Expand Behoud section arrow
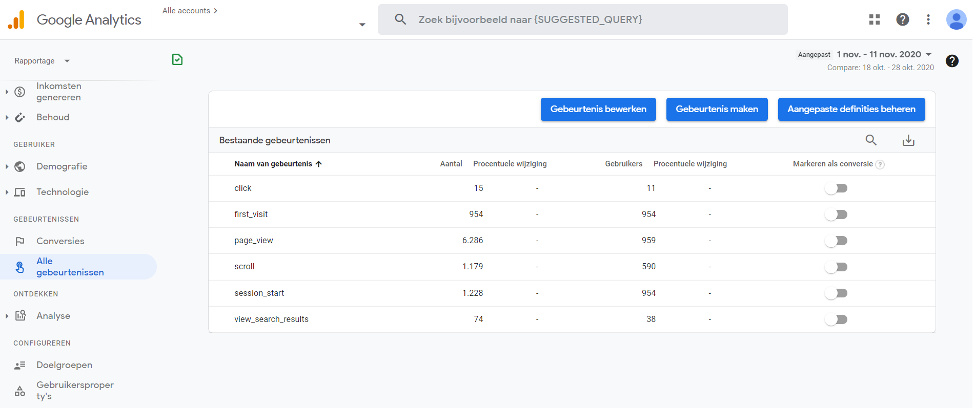This screenshot has width=977, height=408. tap(7, 117)
